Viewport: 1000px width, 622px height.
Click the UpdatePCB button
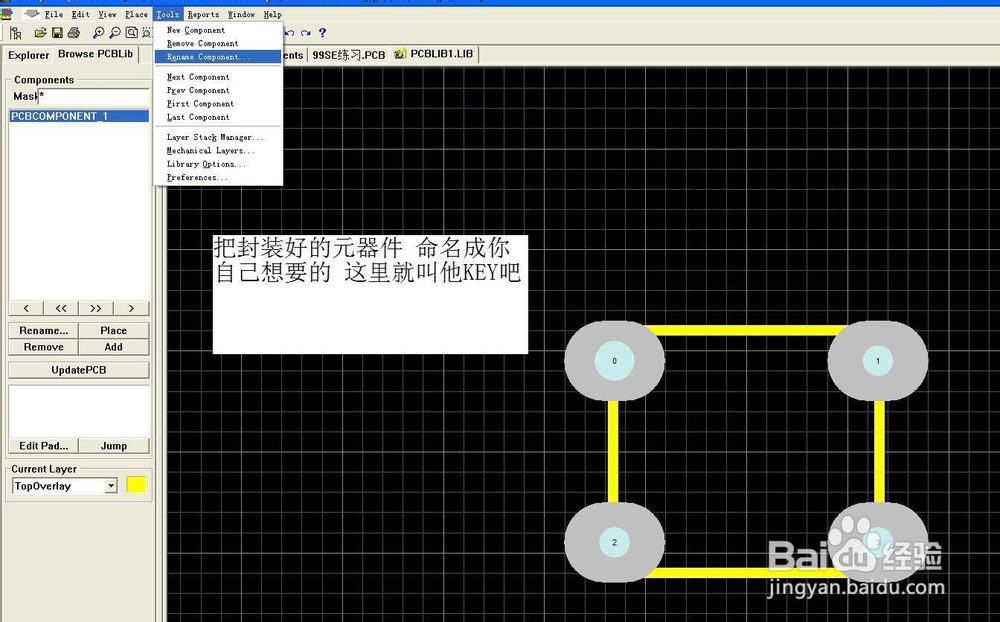coord(78,370)
